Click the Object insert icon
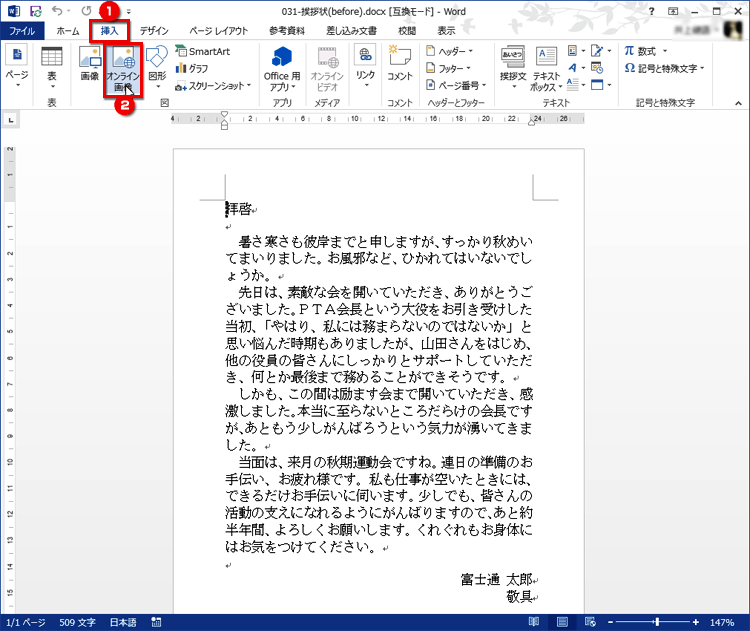 (x=601, y=85)
